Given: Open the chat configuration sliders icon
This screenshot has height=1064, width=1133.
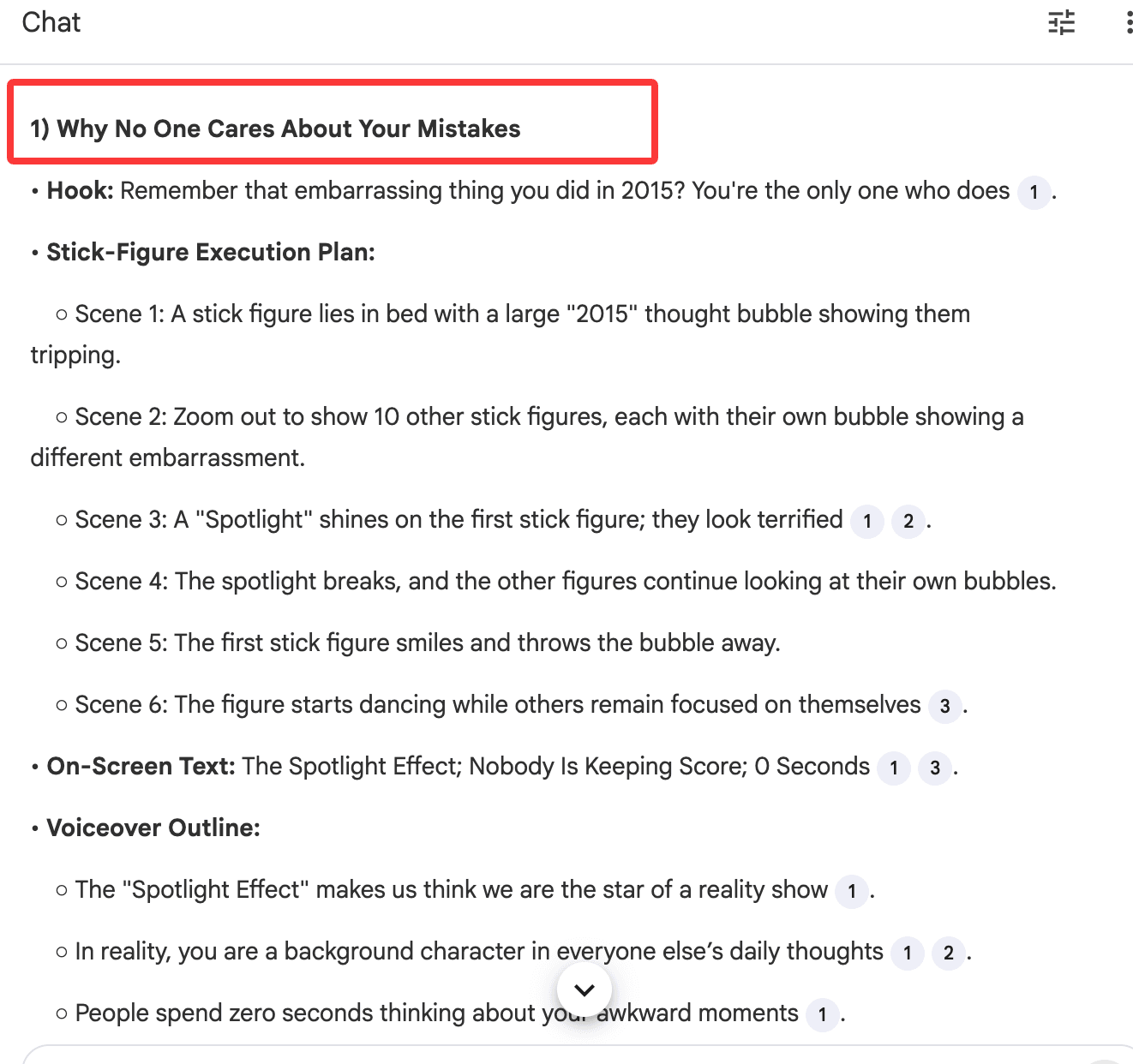Looking at the screenshot, I should [x=1061, y=22].
